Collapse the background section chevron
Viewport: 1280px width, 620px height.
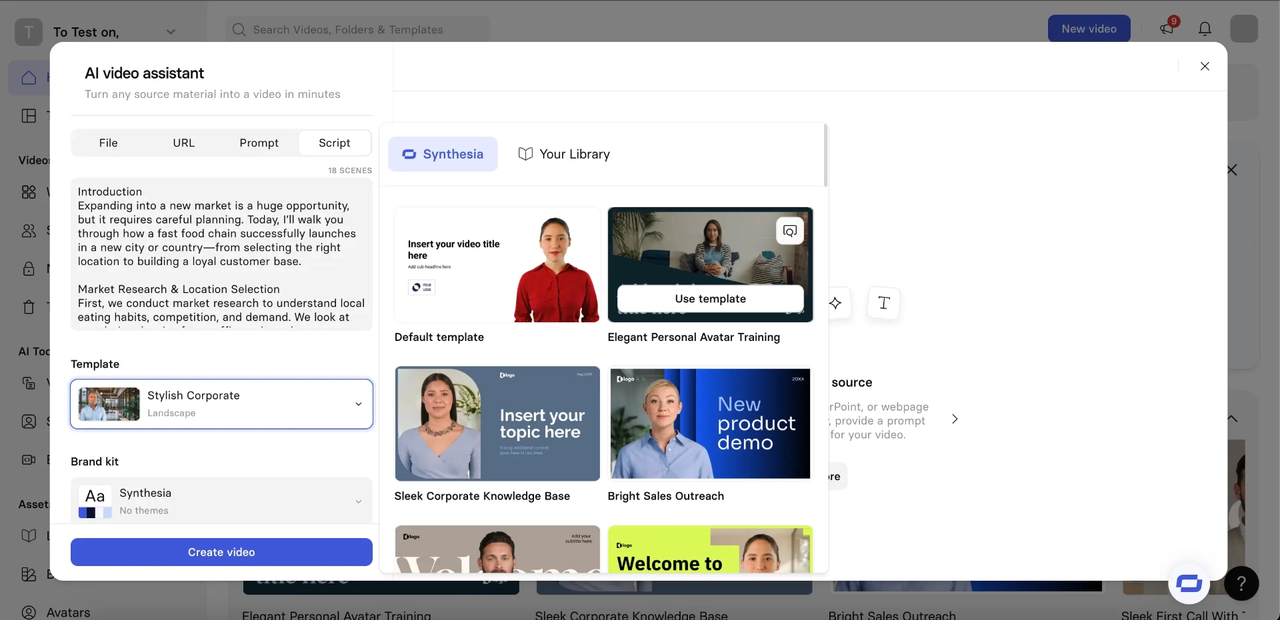tap(1232, 418)
